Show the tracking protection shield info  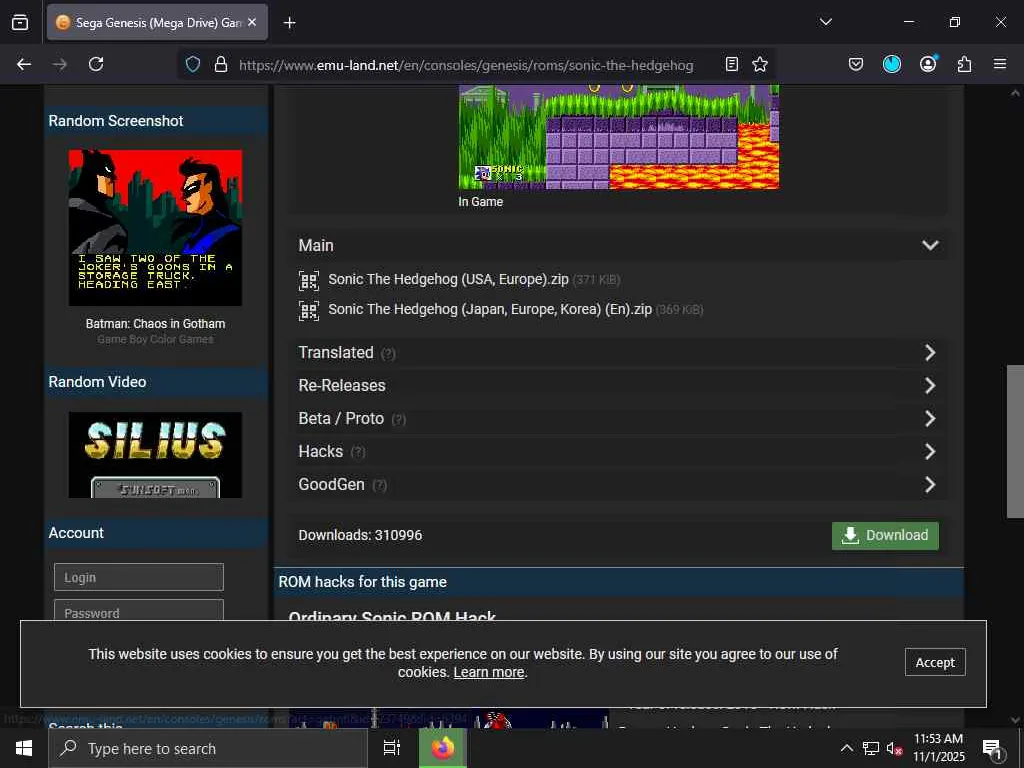coord(193,64)
